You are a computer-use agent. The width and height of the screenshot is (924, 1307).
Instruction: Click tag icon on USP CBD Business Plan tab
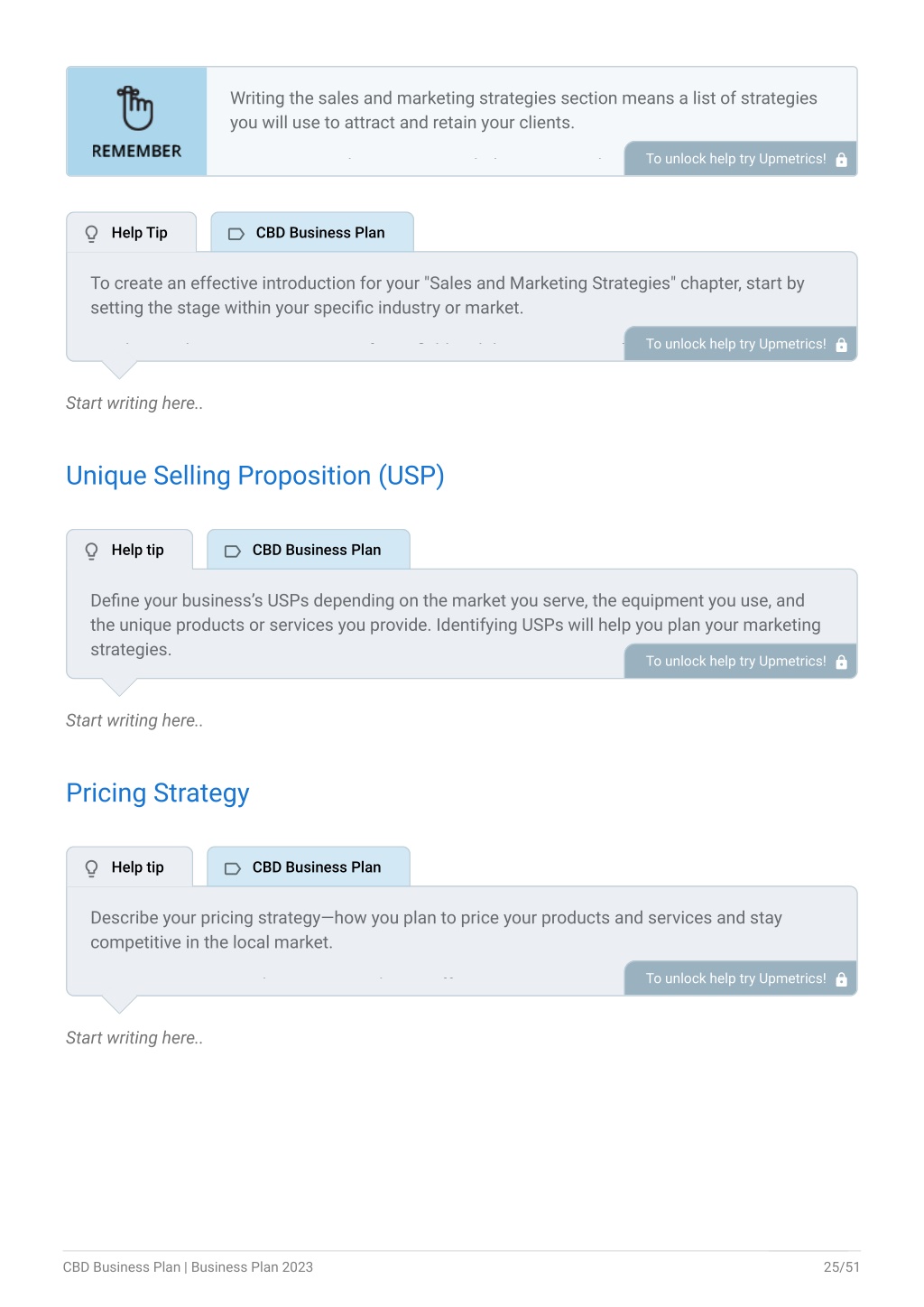point(233,551)
